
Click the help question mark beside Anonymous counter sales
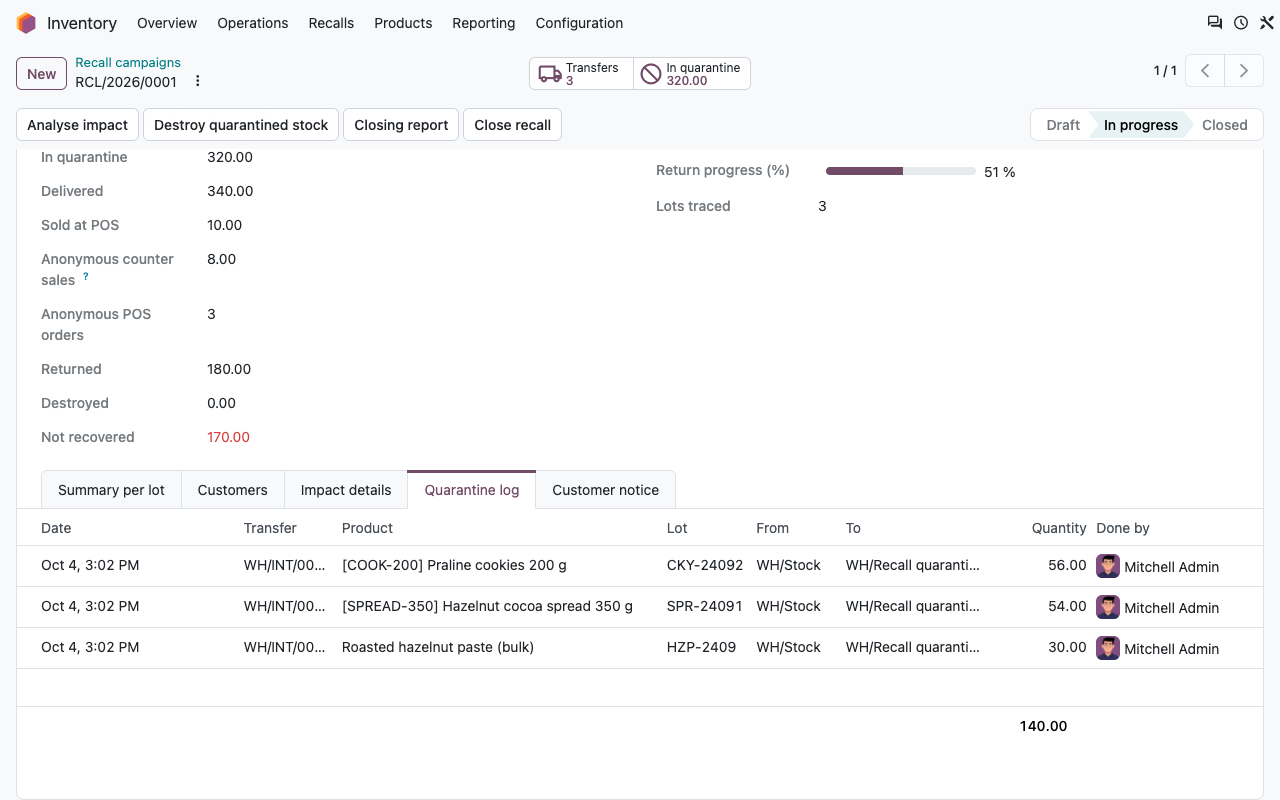click(x=86, y=277)
